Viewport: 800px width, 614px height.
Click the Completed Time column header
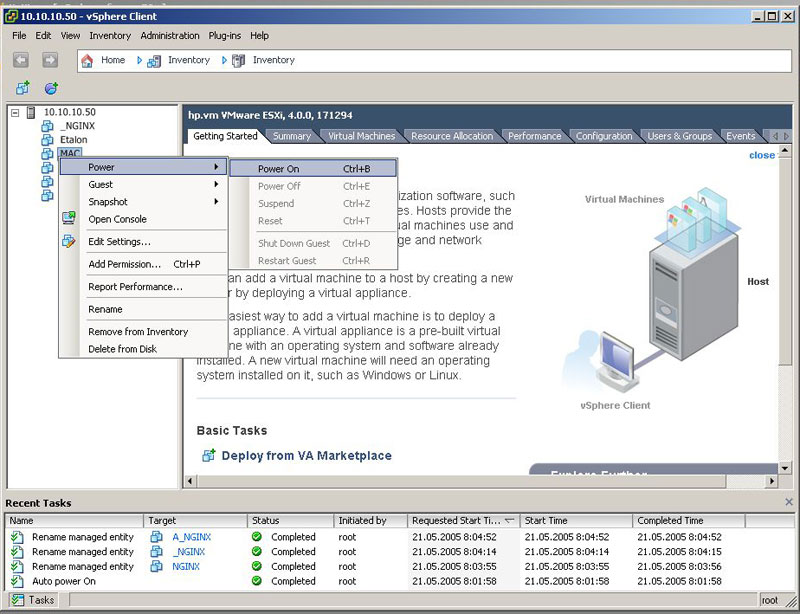689,521
